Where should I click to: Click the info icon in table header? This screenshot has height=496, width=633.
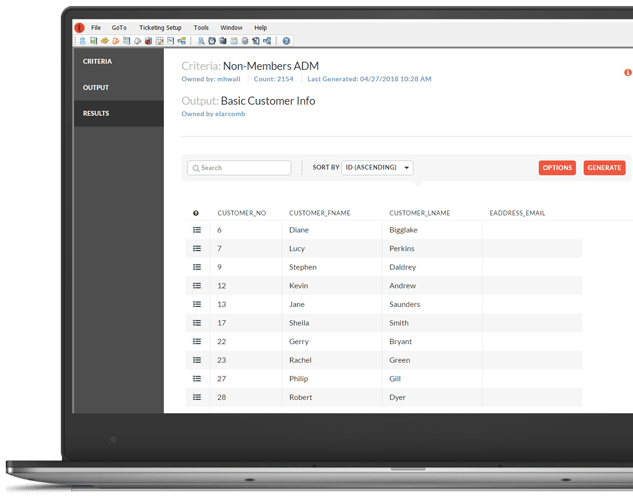pos(196,213)
